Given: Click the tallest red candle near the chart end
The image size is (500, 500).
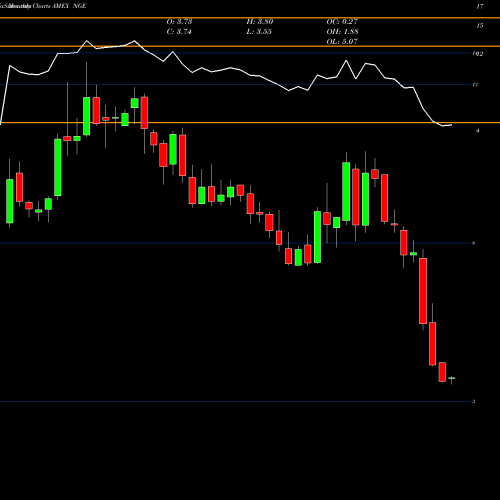Looking at the screenshot, I should [x=423, y=291].
